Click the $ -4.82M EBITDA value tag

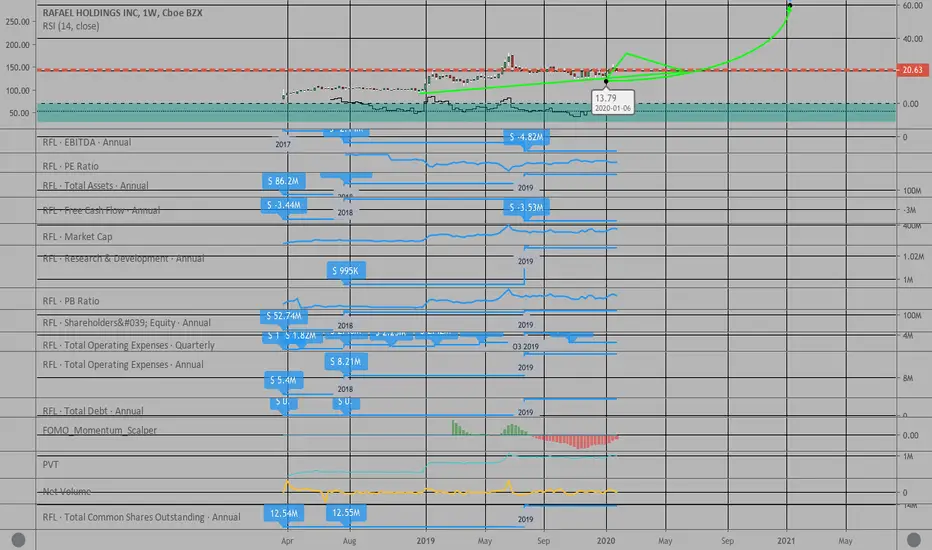(526, 137)
